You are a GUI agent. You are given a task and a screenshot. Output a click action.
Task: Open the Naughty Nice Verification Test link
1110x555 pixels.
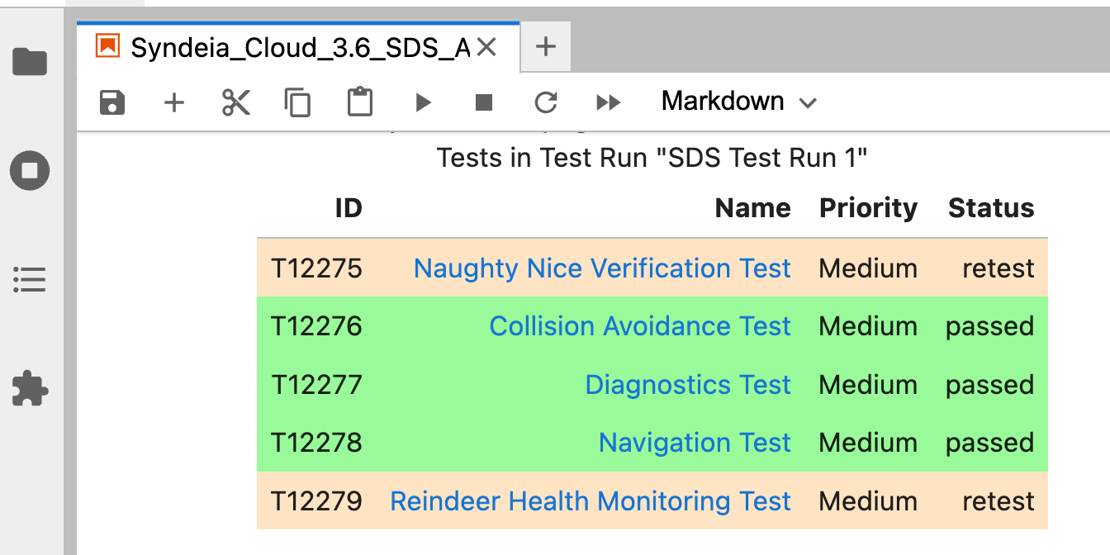coord(602,268)
